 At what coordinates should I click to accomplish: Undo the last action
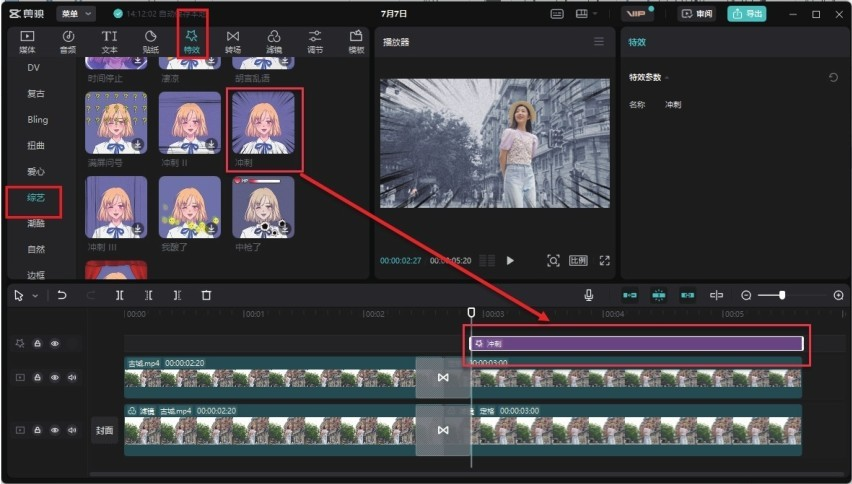62,296
